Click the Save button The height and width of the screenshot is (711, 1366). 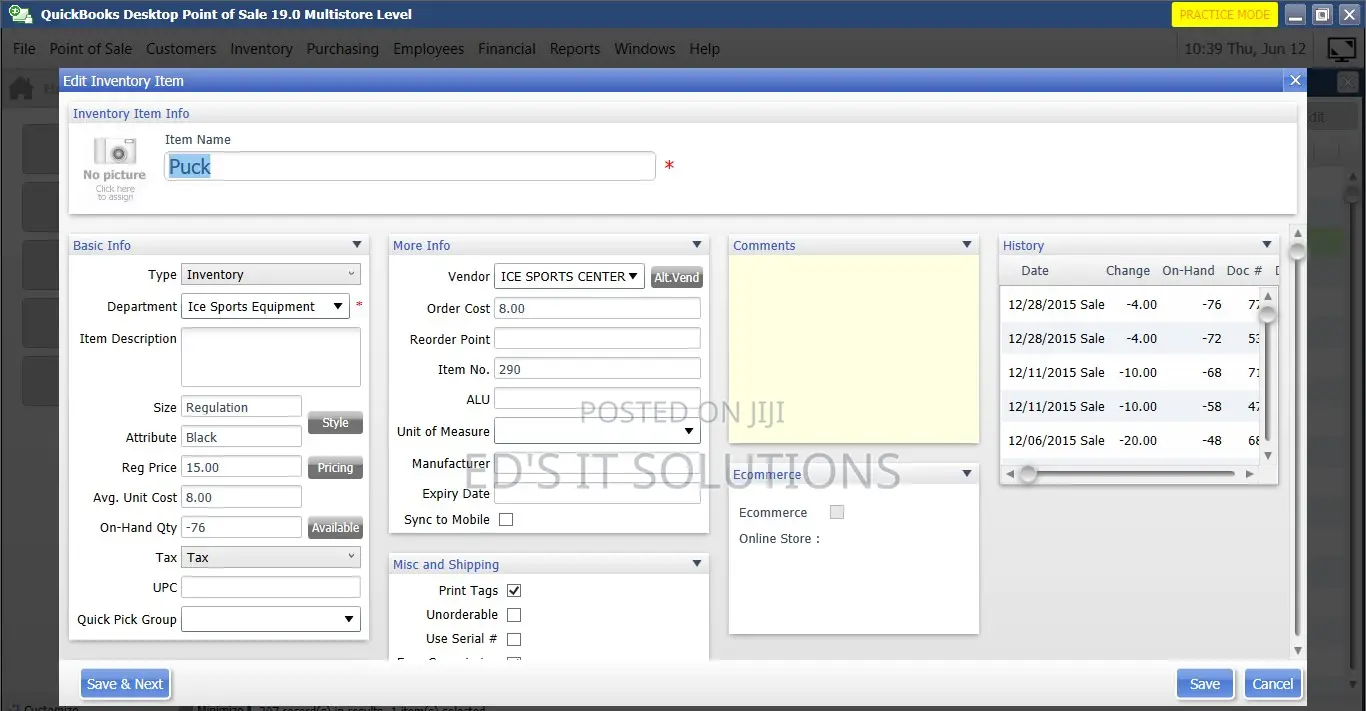[x=1205, y=684]
